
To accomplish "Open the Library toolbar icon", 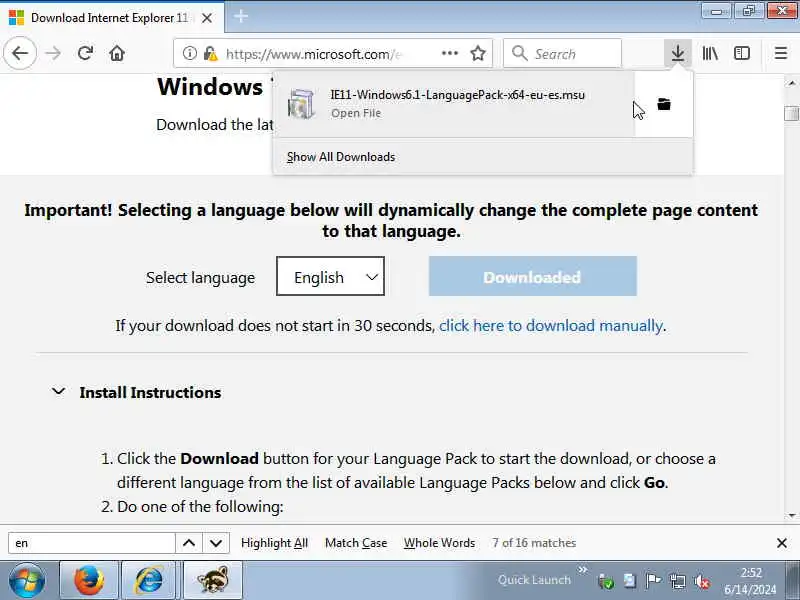I will (x=710, y=53).
